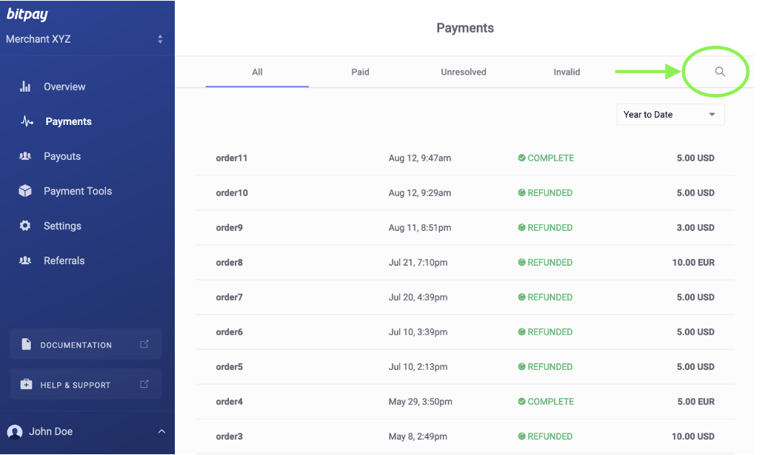Click the John Doe user name

(51, 431)
